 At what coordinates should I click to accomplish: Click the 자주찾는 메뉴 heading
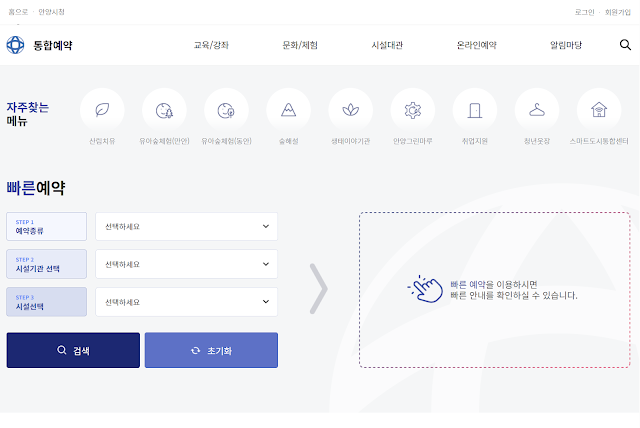point(27,114)
